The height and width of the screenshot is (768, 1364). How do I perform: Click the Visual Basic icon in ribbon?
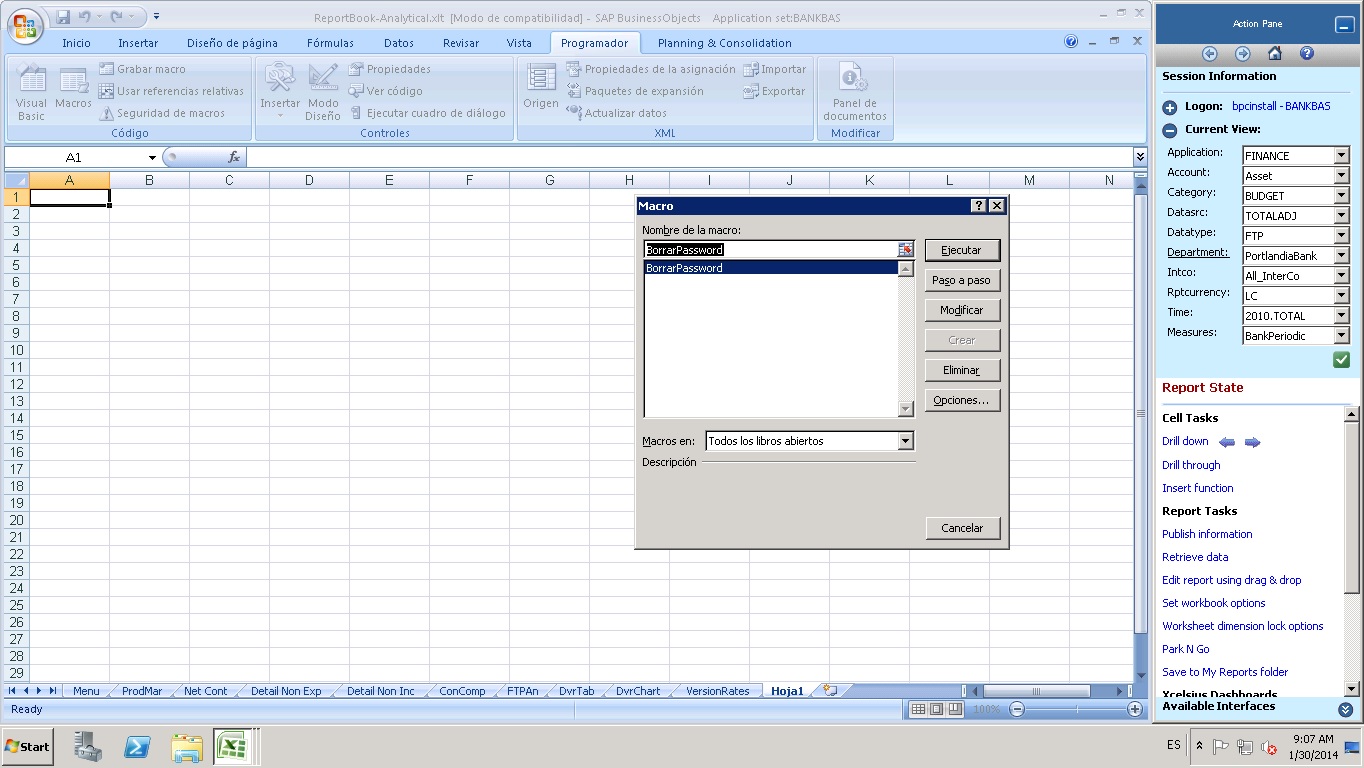[x=31, y=94]
